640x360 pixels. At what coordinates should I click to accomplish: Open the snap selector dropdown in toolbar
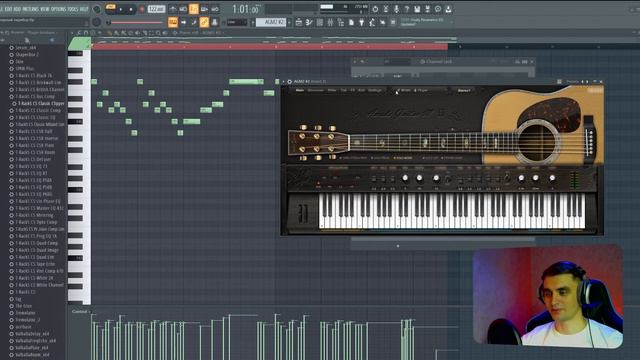(x=237, y=22)
